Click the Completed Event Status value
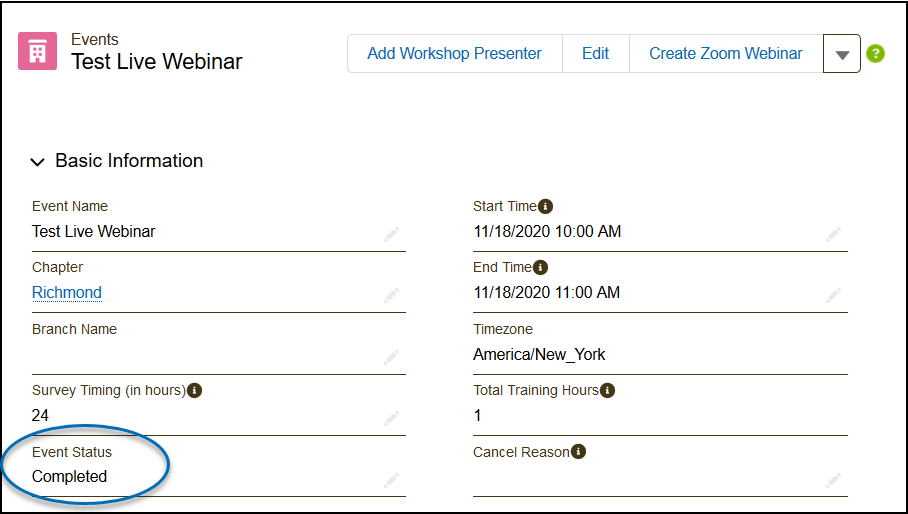 pos(69,476)
